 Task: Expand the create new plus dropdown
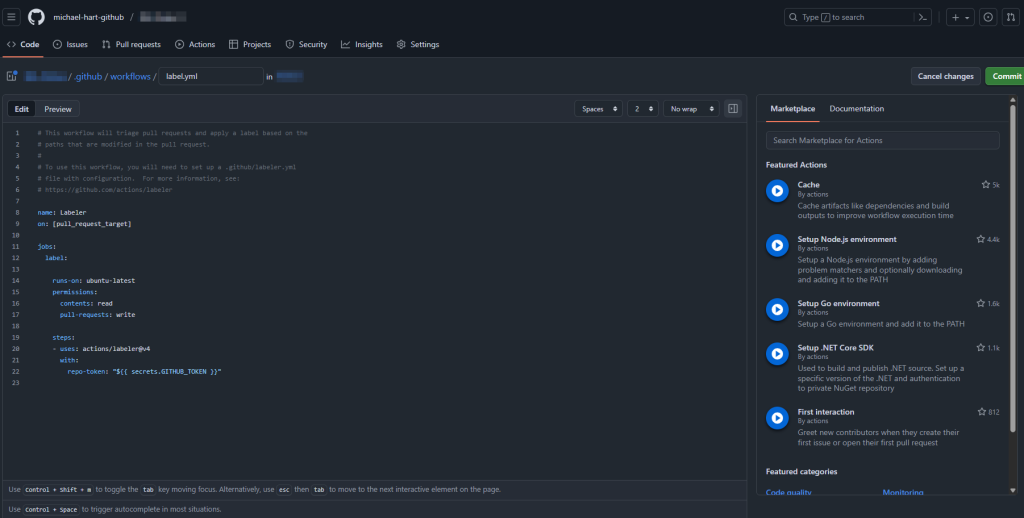tap(960, 17)
